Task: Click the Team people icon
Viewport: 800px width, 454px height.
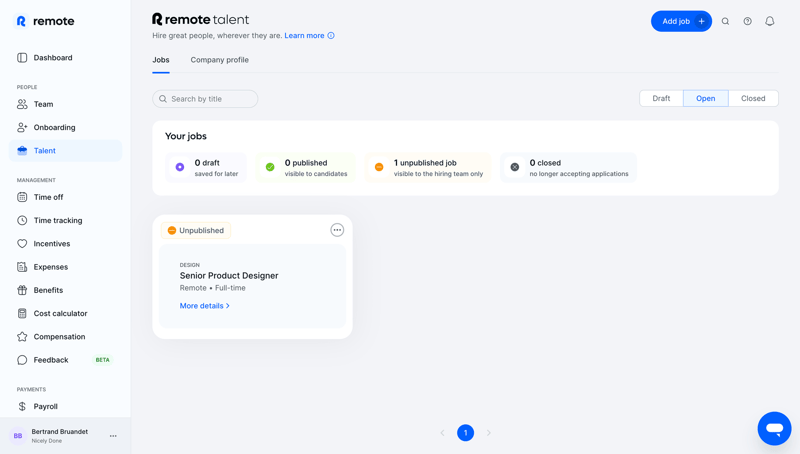Action: tap(22, 104)
